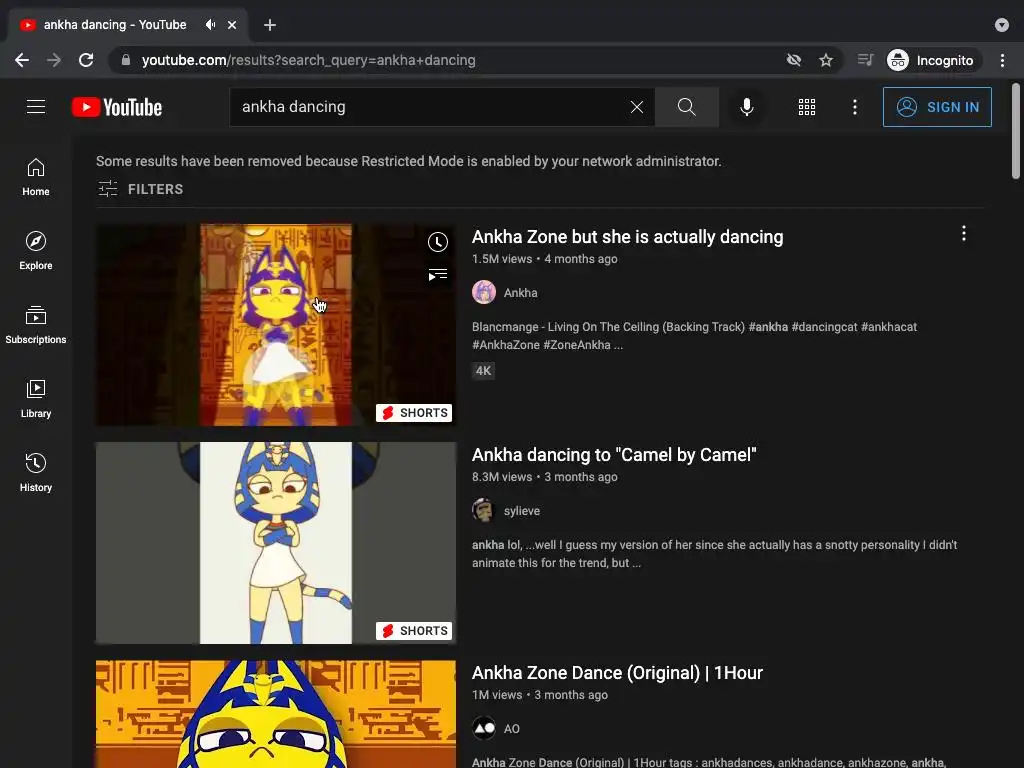Viewport: 1024px width, 768px height.
Task: Click SHORTS badge on first thumbnail
Action: pos(414,413)
